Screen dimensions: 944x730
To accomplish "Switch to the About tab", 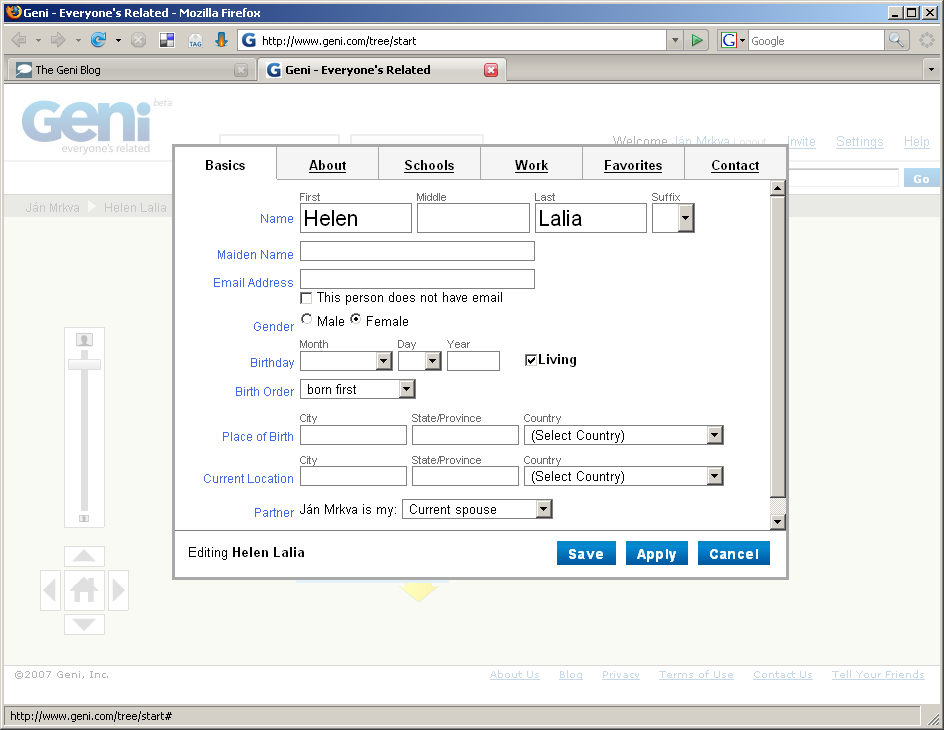I will [328, 165].
